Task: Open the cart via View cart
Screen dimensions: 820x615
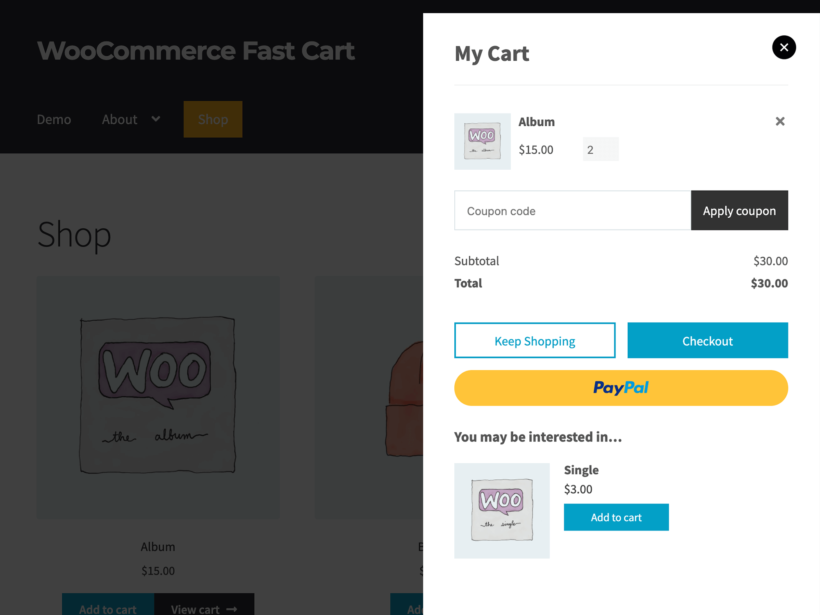Action: tap(204, 606)
